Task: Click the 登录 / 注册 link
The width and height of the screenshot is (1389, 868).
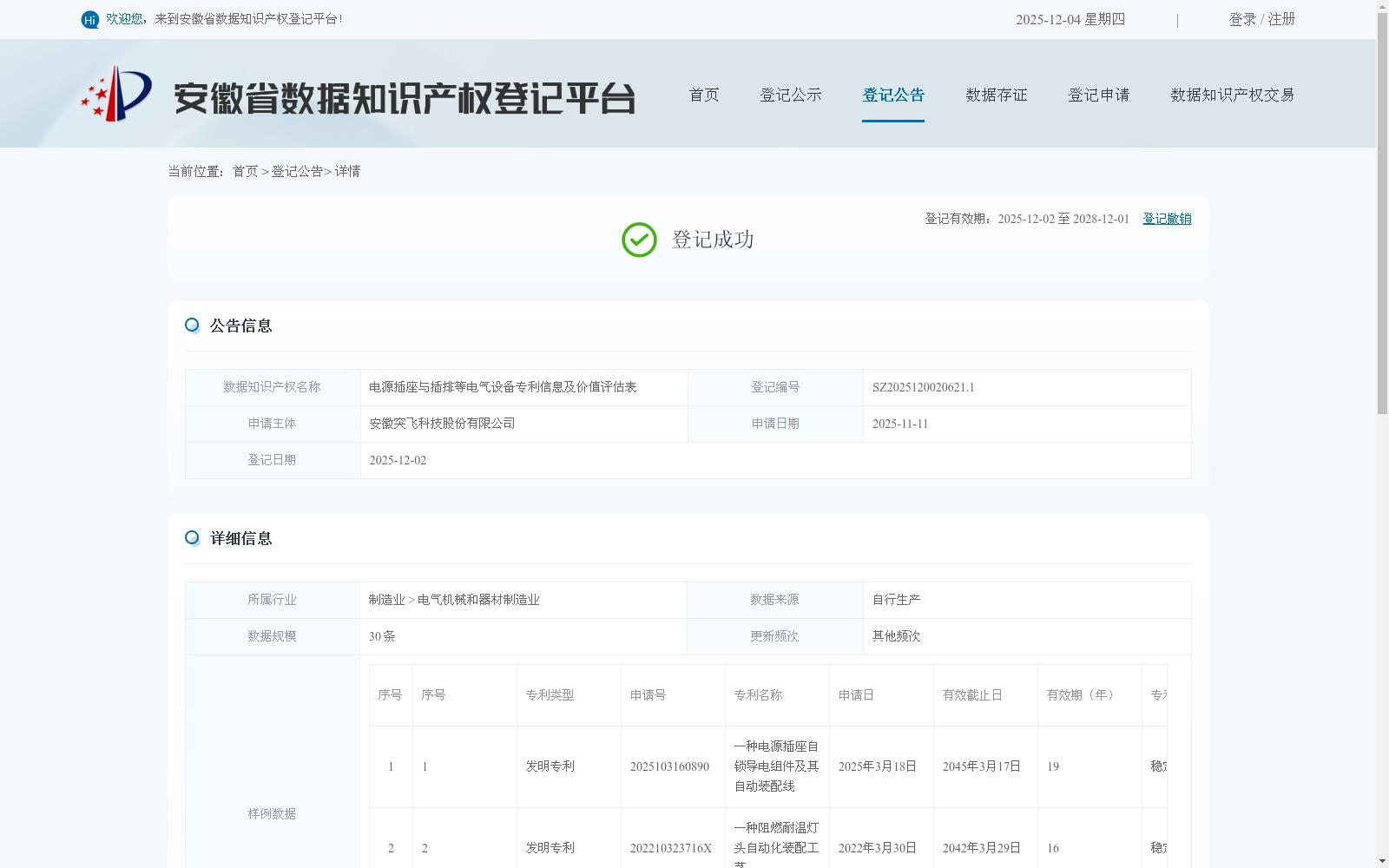Action: [x=1262, y=19]
